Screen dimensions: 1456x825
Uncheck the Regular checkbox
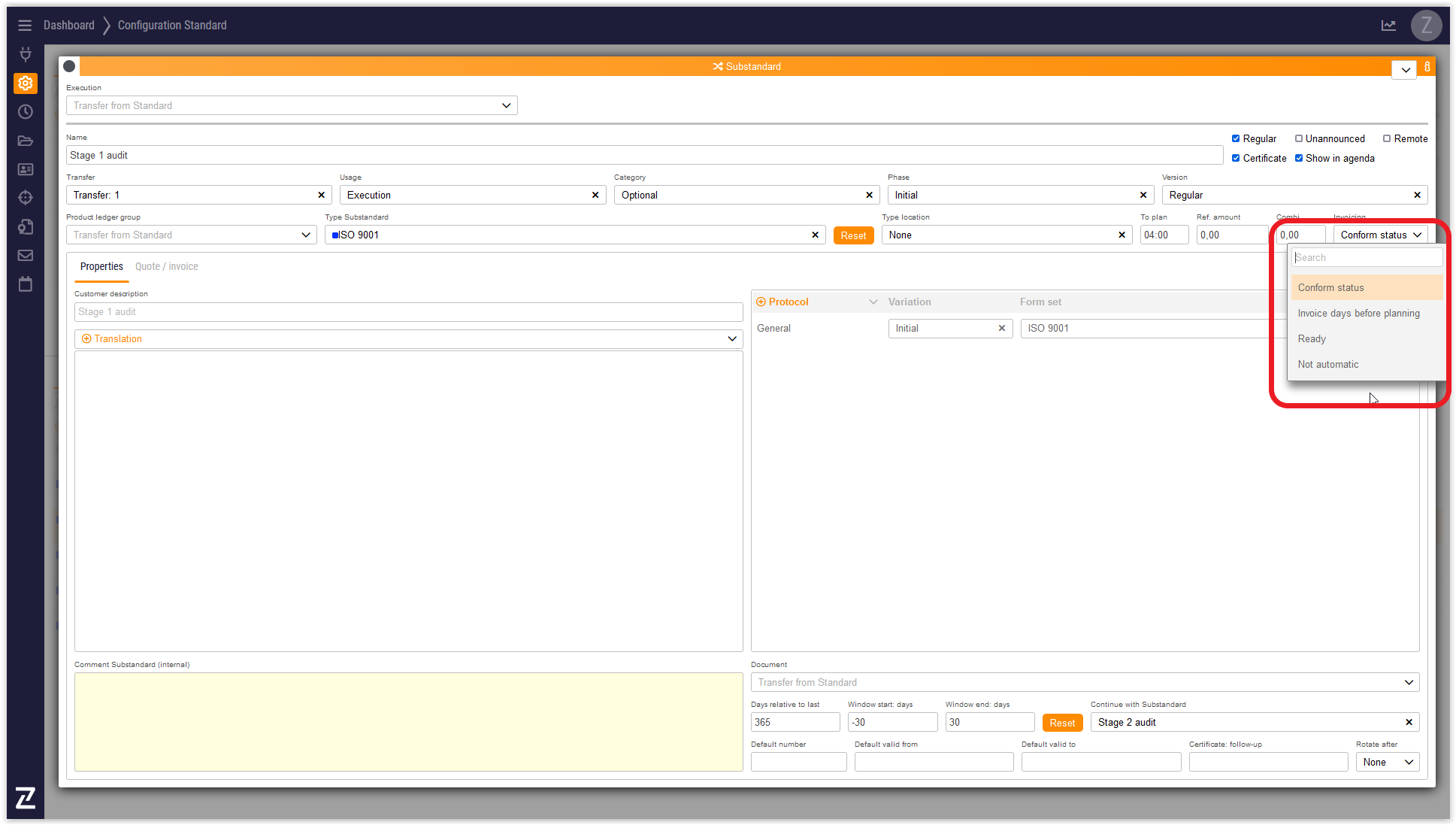[1236, 138]
